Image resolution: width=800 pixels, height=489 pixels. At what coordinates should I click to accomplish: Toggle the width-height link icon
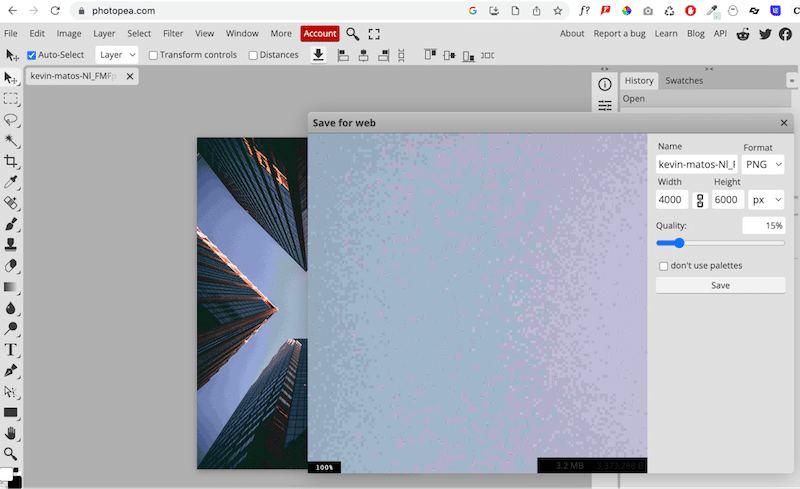click(x=700, y=200)
